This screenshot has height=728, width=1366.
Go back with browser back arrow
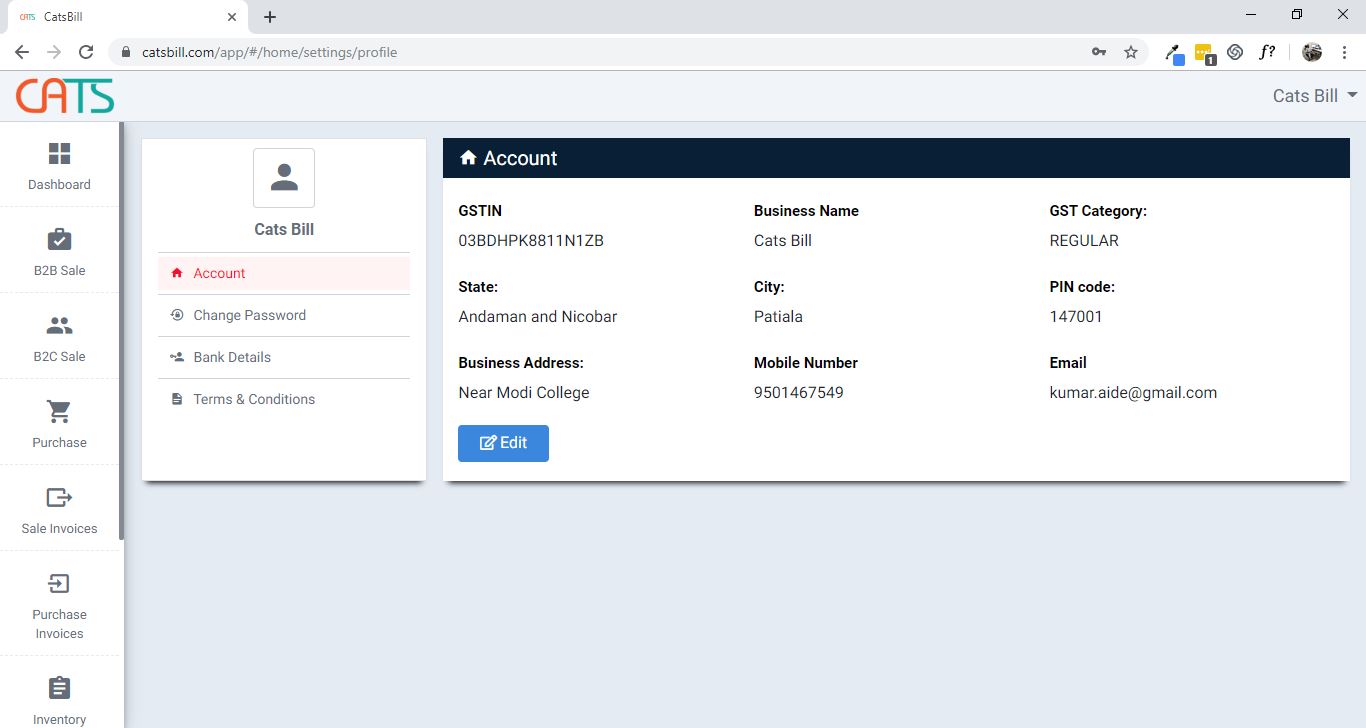pyautogui.click(x=22, y=52)
